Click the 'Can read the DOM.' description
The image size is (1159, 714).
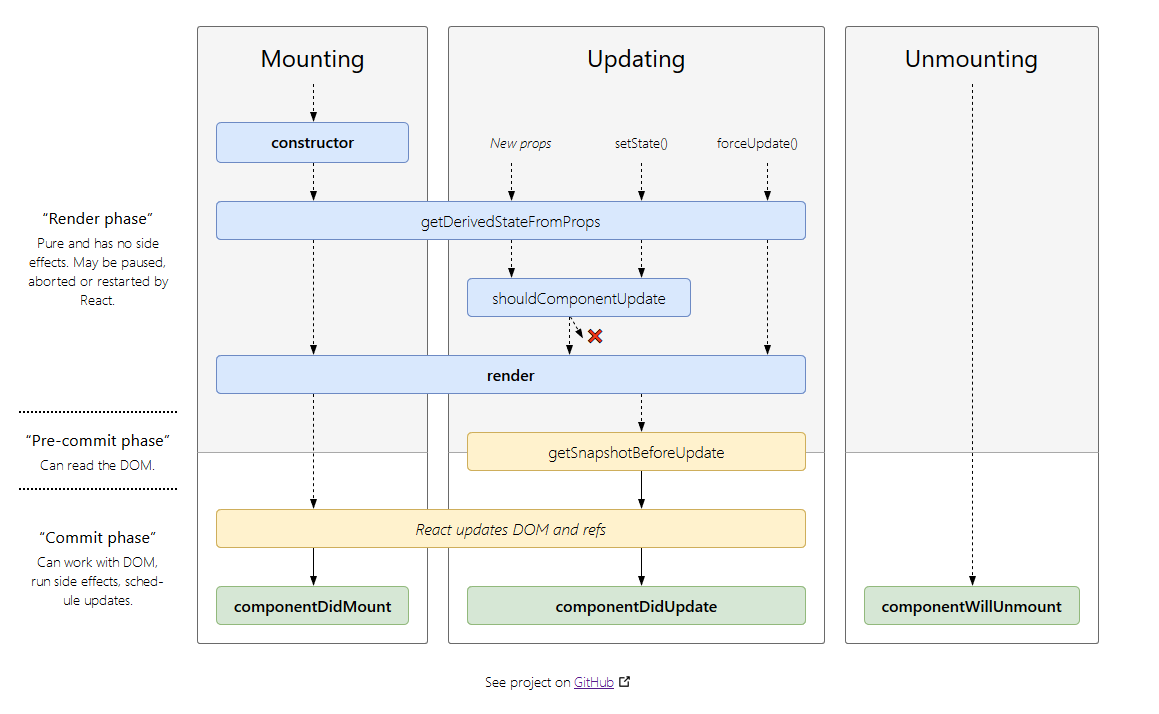pyautogui.click(x=98, y=465)
